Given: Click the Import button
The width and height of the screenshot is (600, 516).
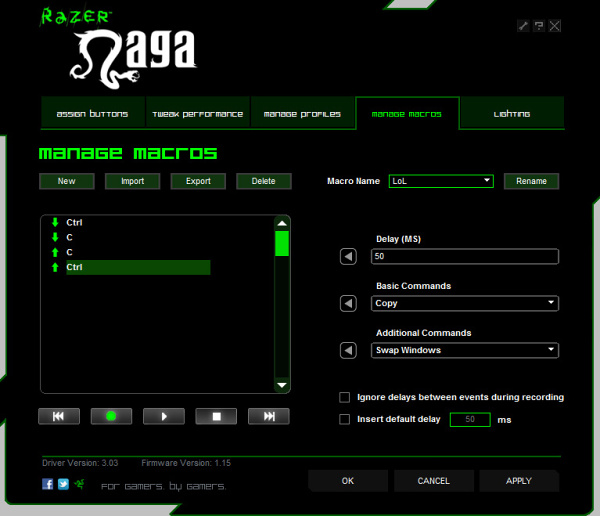Looking at the screenshot, I should (132, 181).
